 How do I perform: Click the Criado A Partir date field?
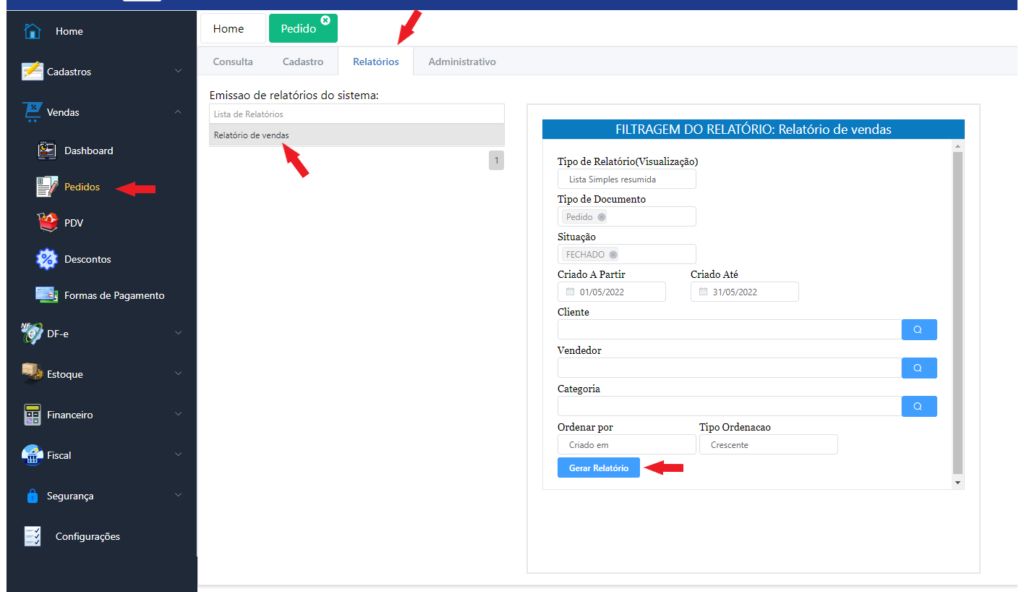click(611, 292)
